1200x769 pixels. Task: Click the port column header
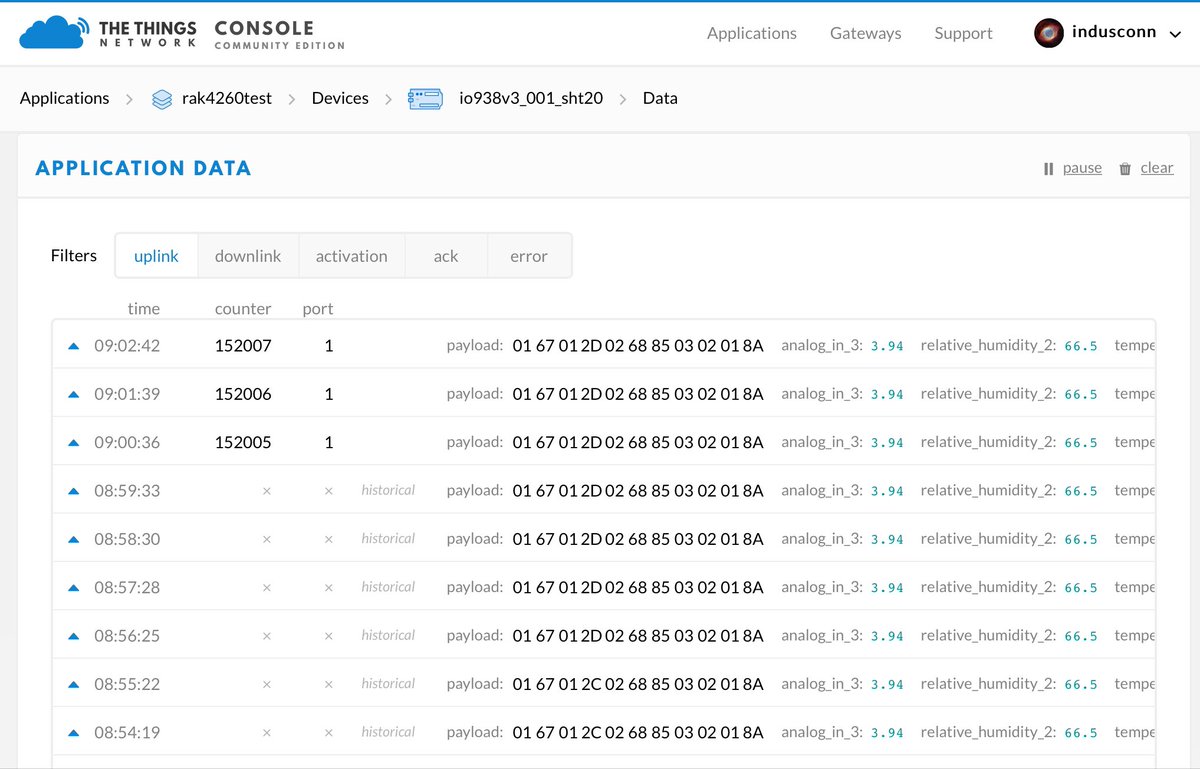318,309
